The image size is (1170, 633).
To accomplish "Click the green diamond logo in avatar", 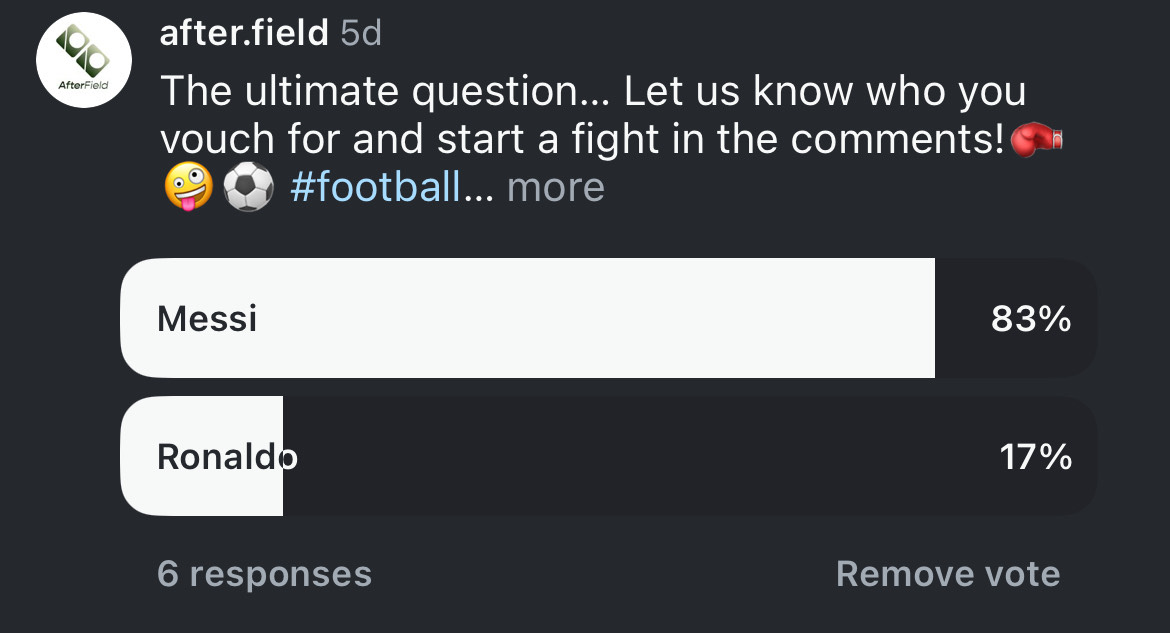I will click(x=83, y=52).
